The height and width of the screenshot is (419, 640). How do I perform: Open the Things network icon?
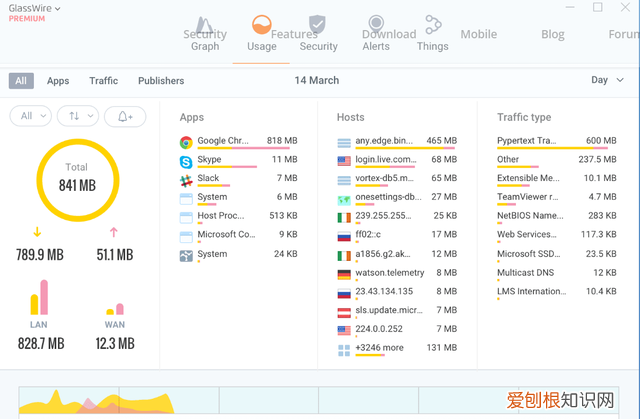coord(432,26)
